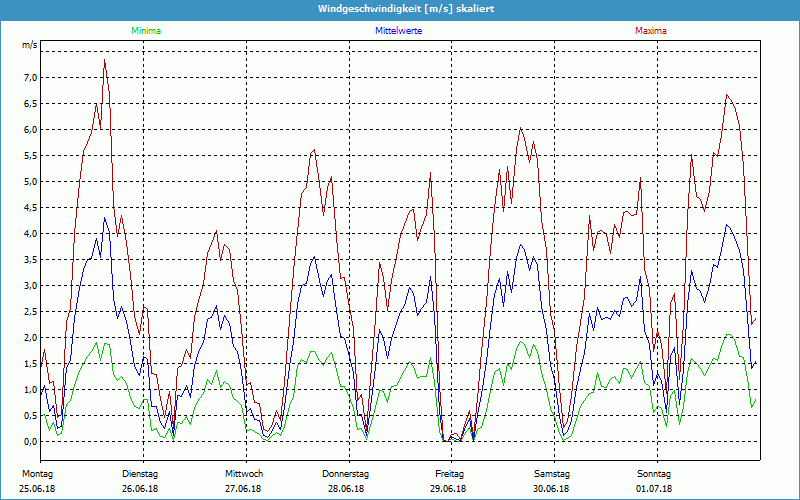Screen dimensions: 800x500
Task: Click the 7,0 y-axis value
Action: coord(30,78)
